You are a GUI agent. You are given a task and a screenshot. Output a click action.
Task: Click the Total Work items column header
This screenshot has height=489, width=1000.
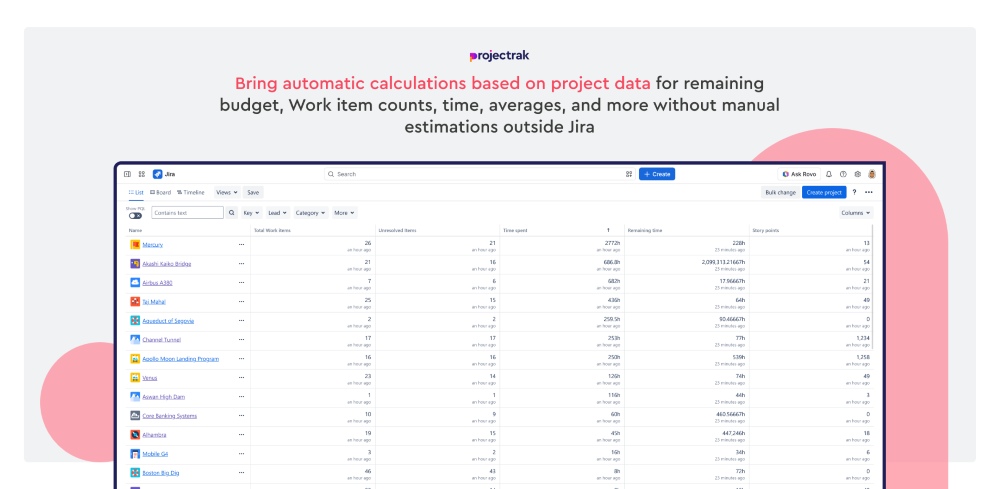click(272, 230)
